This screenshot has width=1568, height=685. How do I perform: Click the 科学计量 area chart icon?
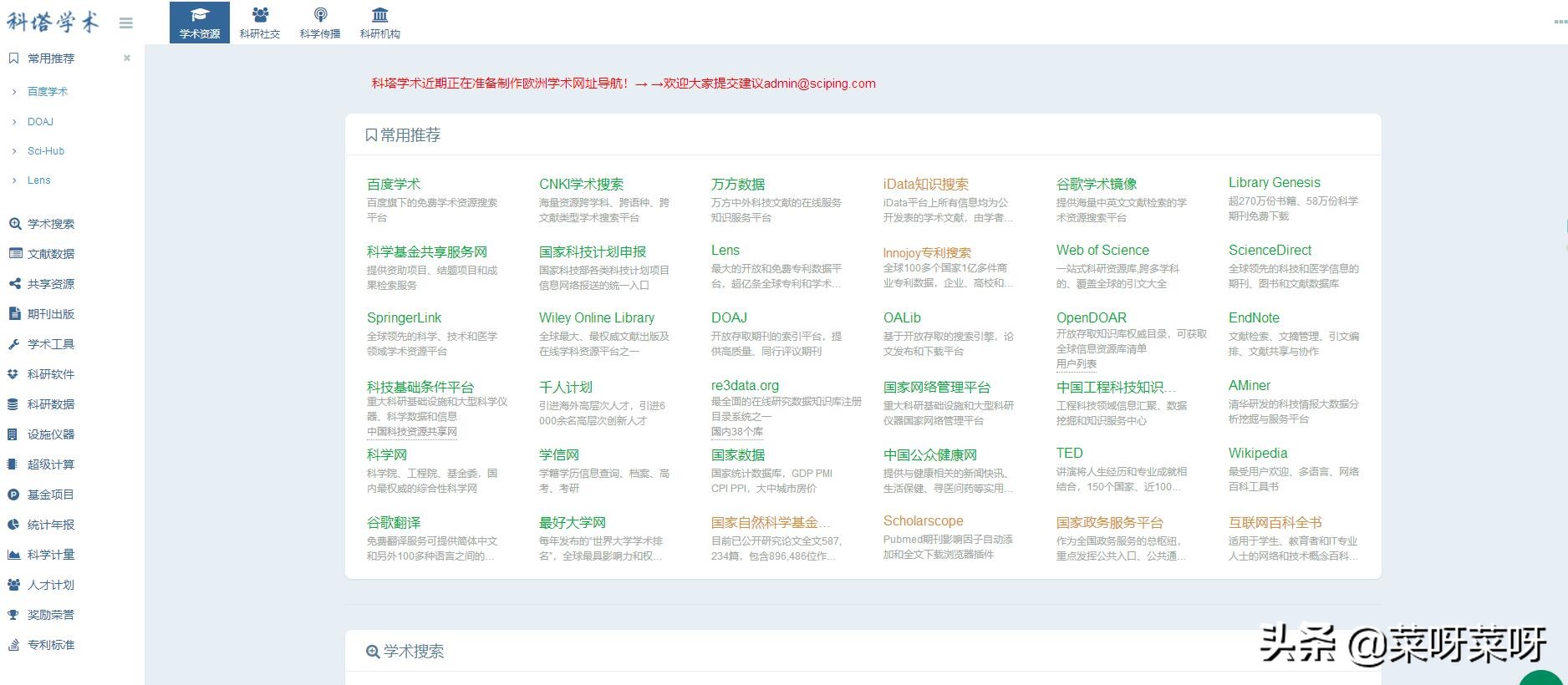click(14, 555)
